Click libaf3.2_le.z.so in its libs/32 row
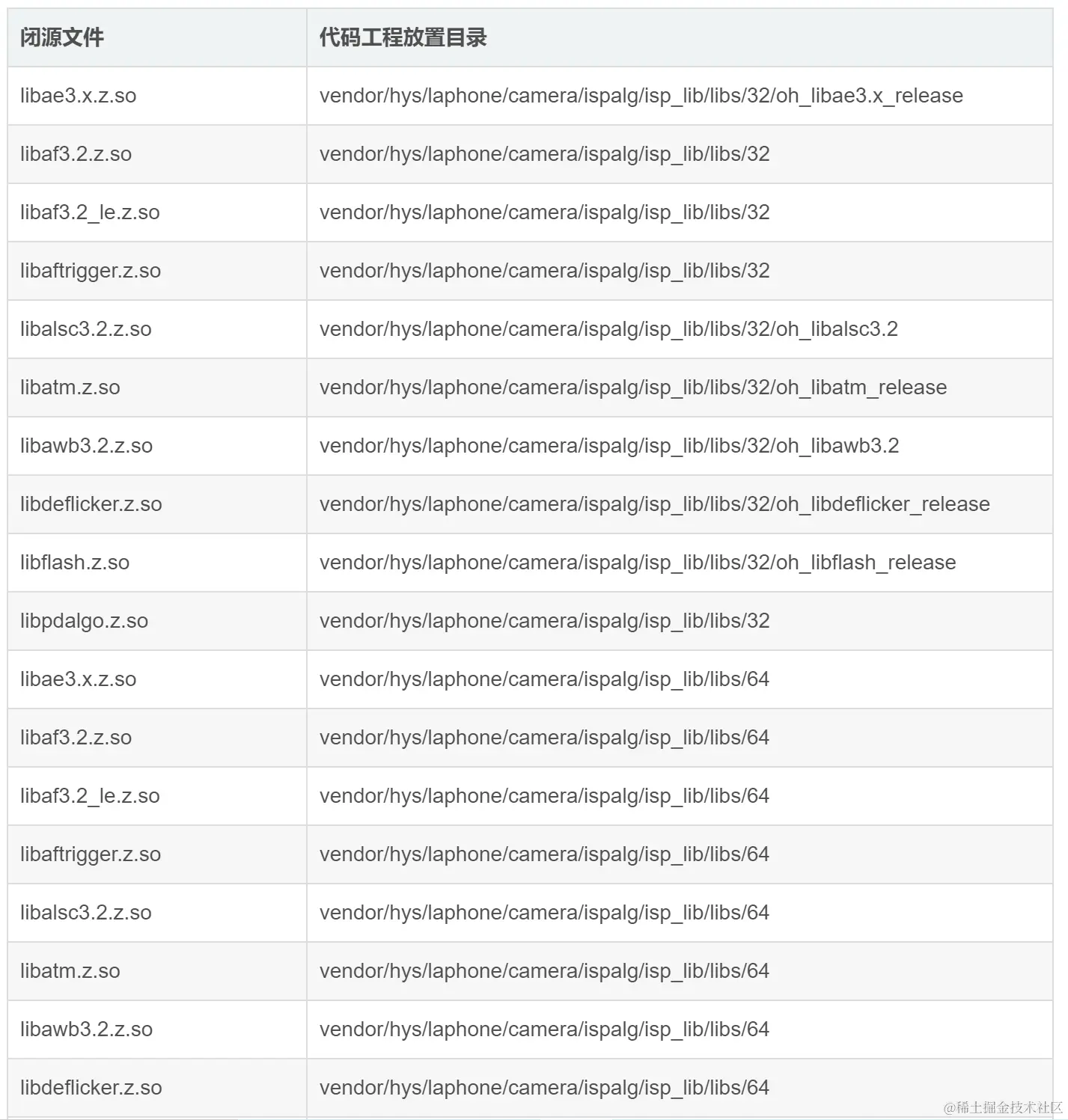The height and width of the screenshot is (1120, 1068). (90, 212)
